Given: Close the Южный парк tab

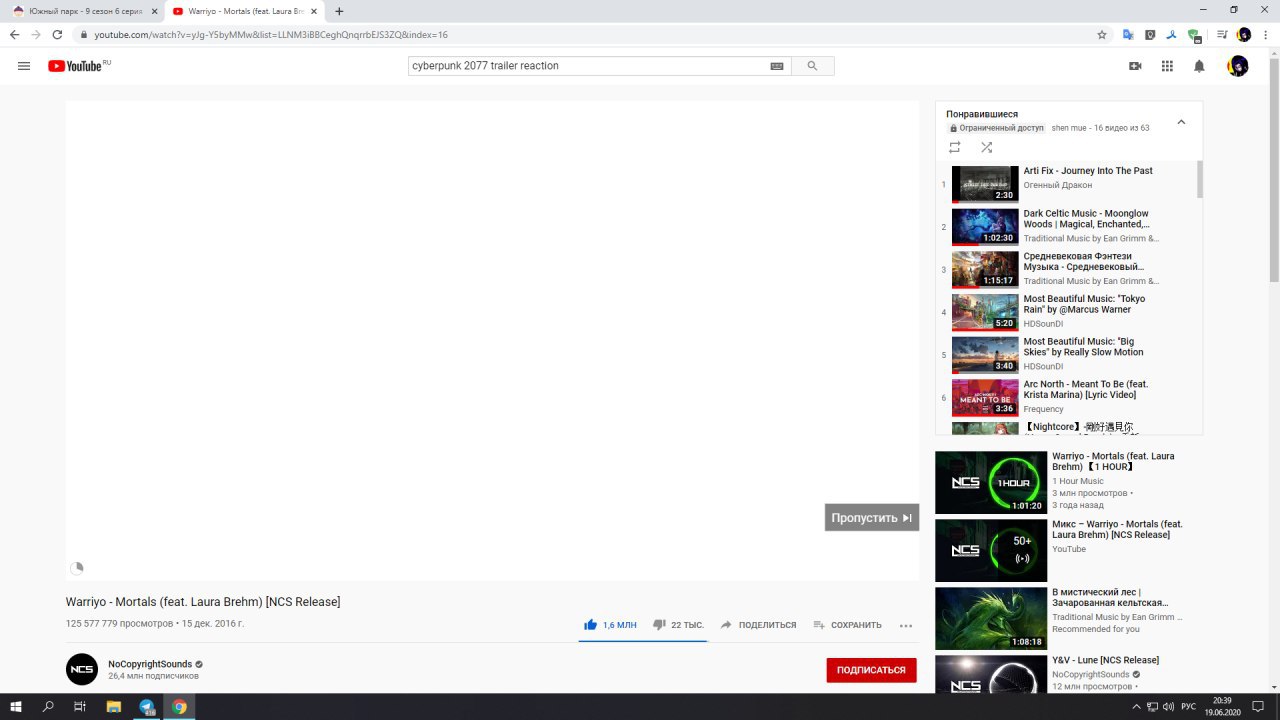Looking at the screenshot, I should point(154,11).
